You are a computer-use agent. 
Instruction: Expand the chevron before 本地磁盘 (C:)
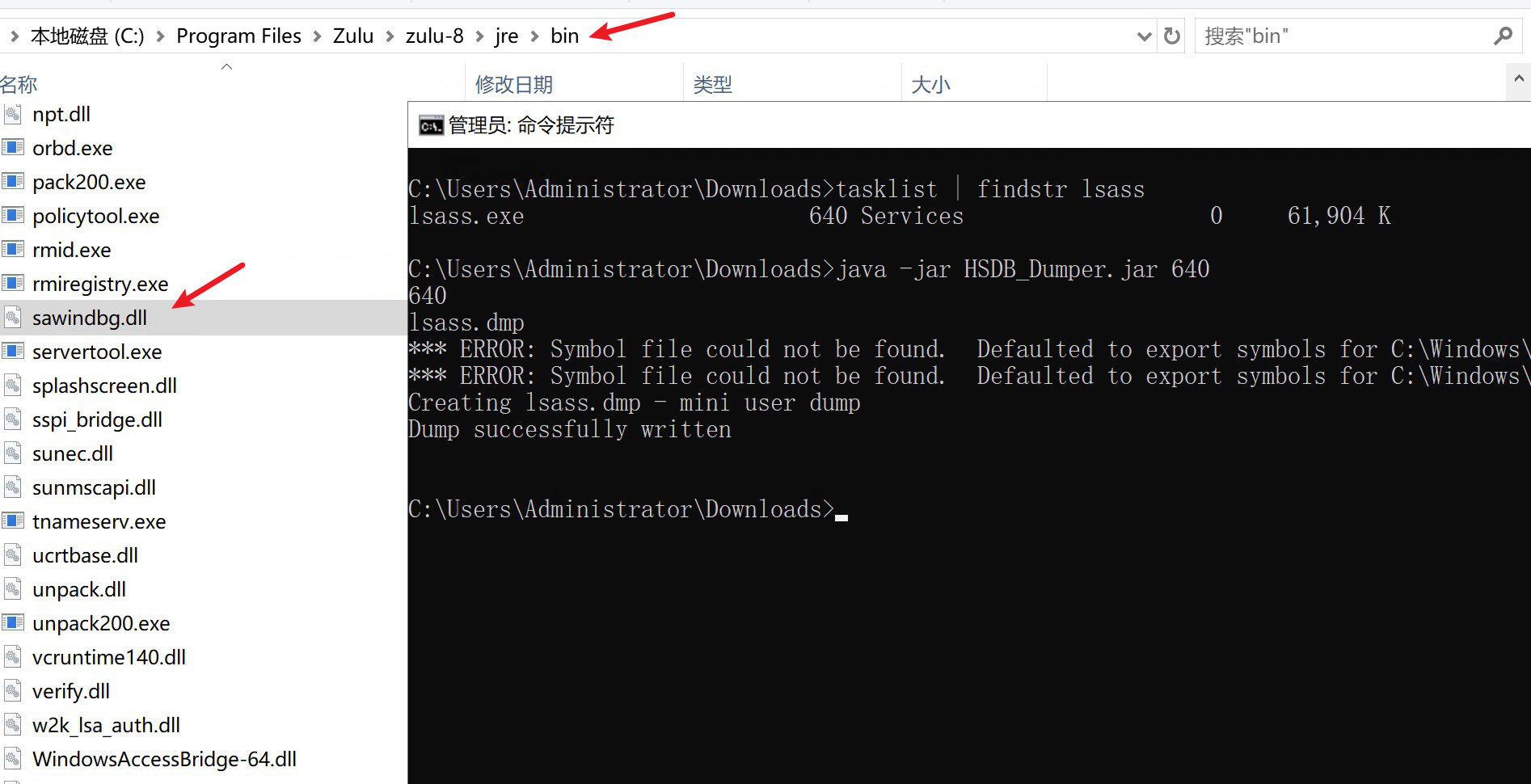[x=15, y=36]
